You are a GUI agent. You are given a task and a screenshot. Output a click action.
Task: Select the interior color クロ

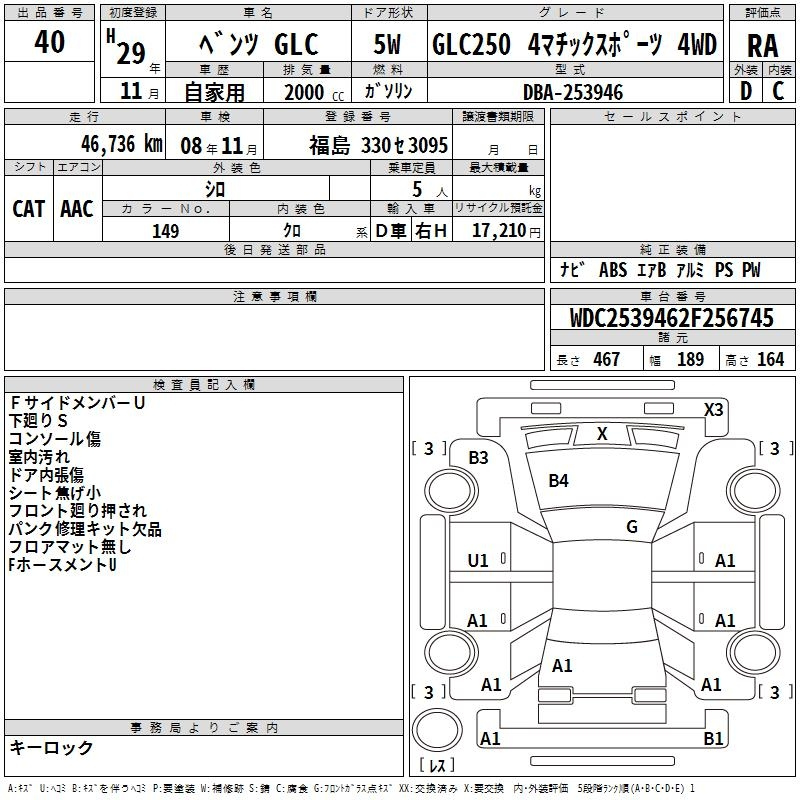(x=292, y=231)
